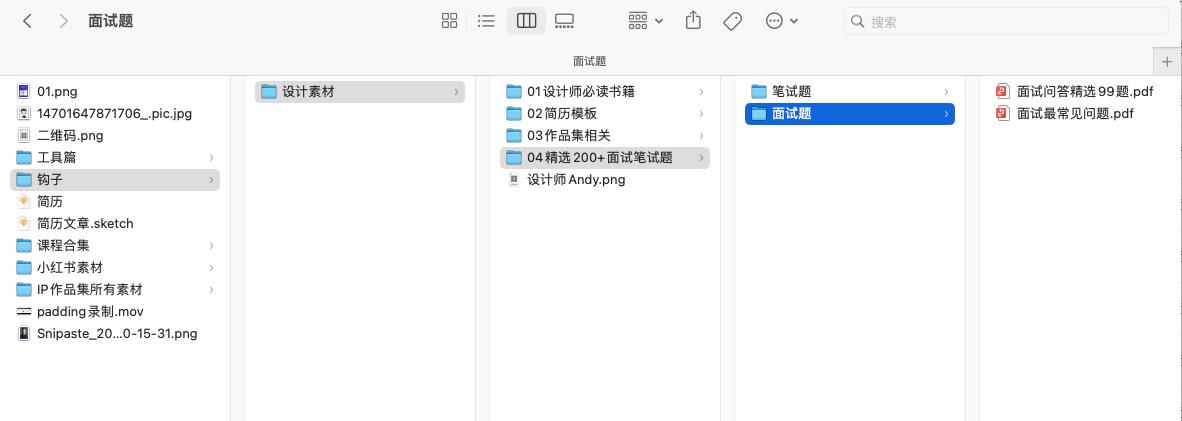Open the 课程合集 folder
Viewport: 1182px width, 421px height.
pos(115,245)
